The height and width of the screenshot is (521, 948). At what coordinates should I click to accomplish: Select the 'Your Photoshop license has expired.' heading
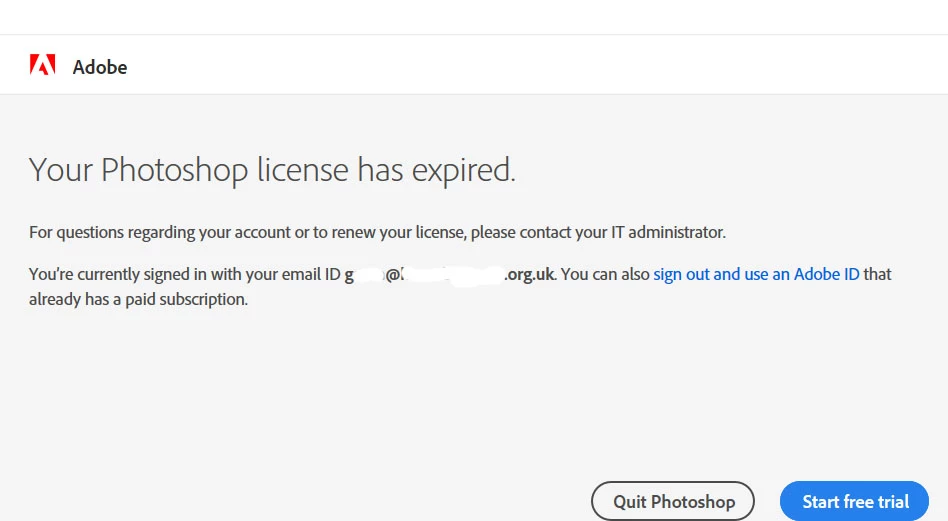point(272,170)
